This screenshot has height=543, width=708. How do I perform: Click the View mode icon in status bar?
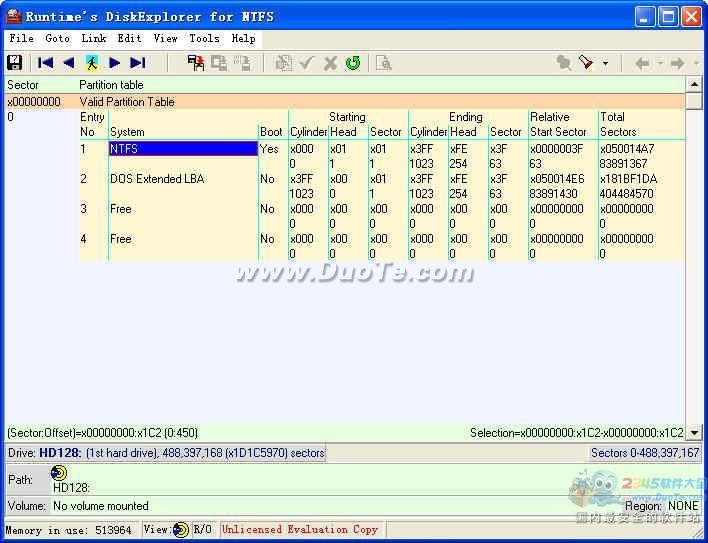tap(181, 529)
